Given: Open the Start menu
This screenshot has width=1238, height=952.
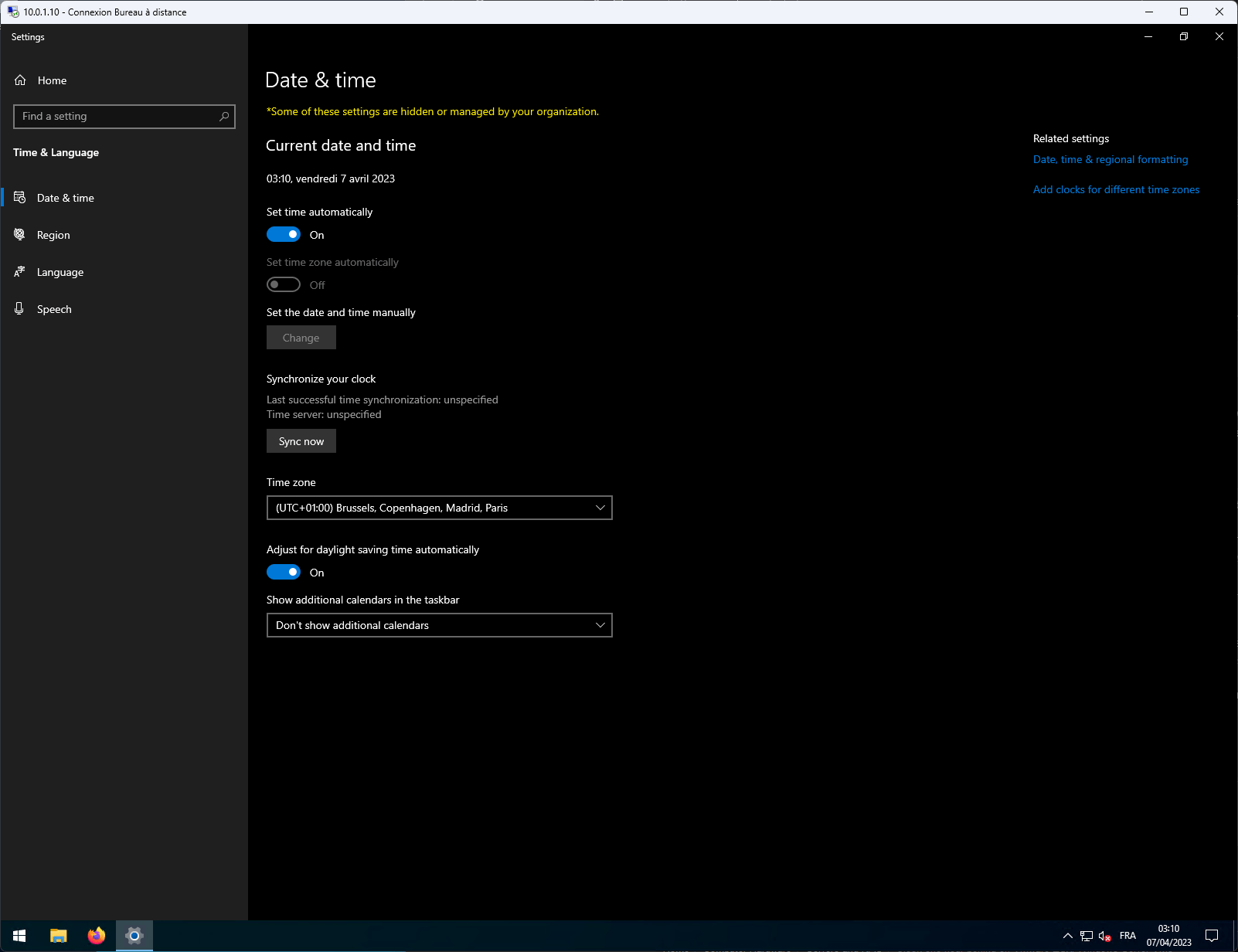Looking at the screenshot, I should (19, 936).
